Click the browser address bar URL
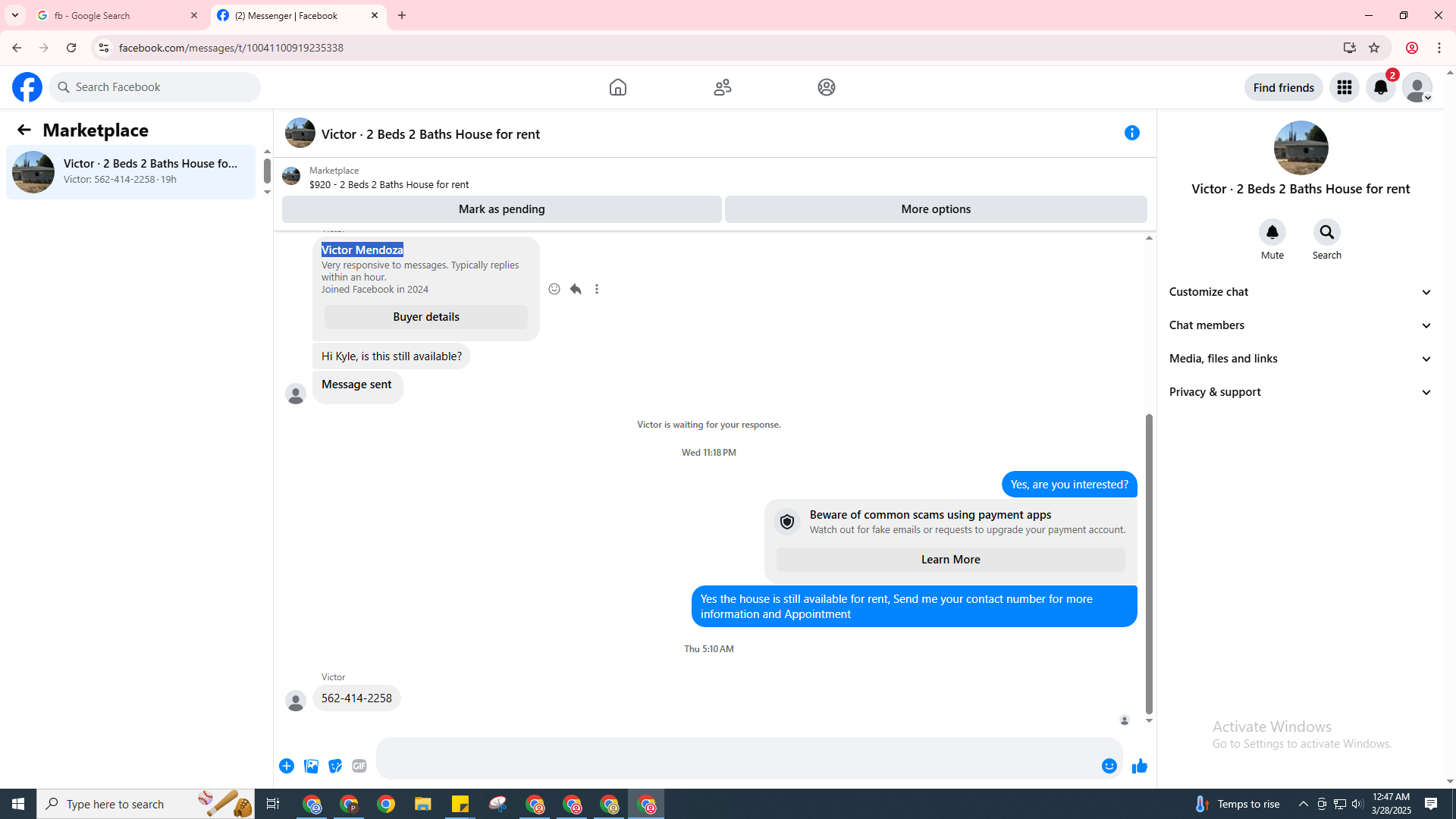This screenshot has width=1456, height=819. tap(231, 48)
